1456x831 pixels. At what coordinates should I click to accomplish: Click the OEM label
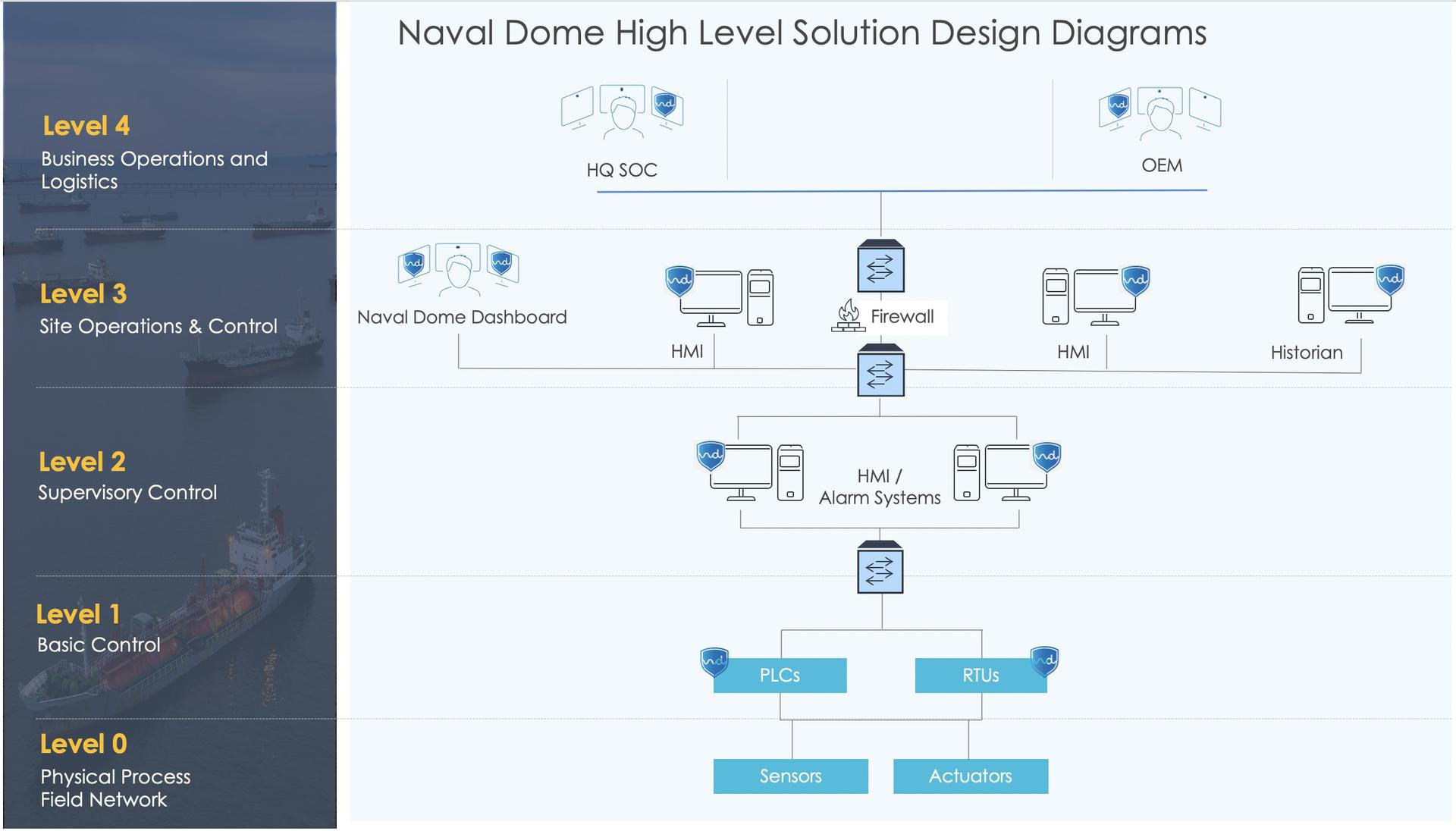click(x=1162, y=165)
